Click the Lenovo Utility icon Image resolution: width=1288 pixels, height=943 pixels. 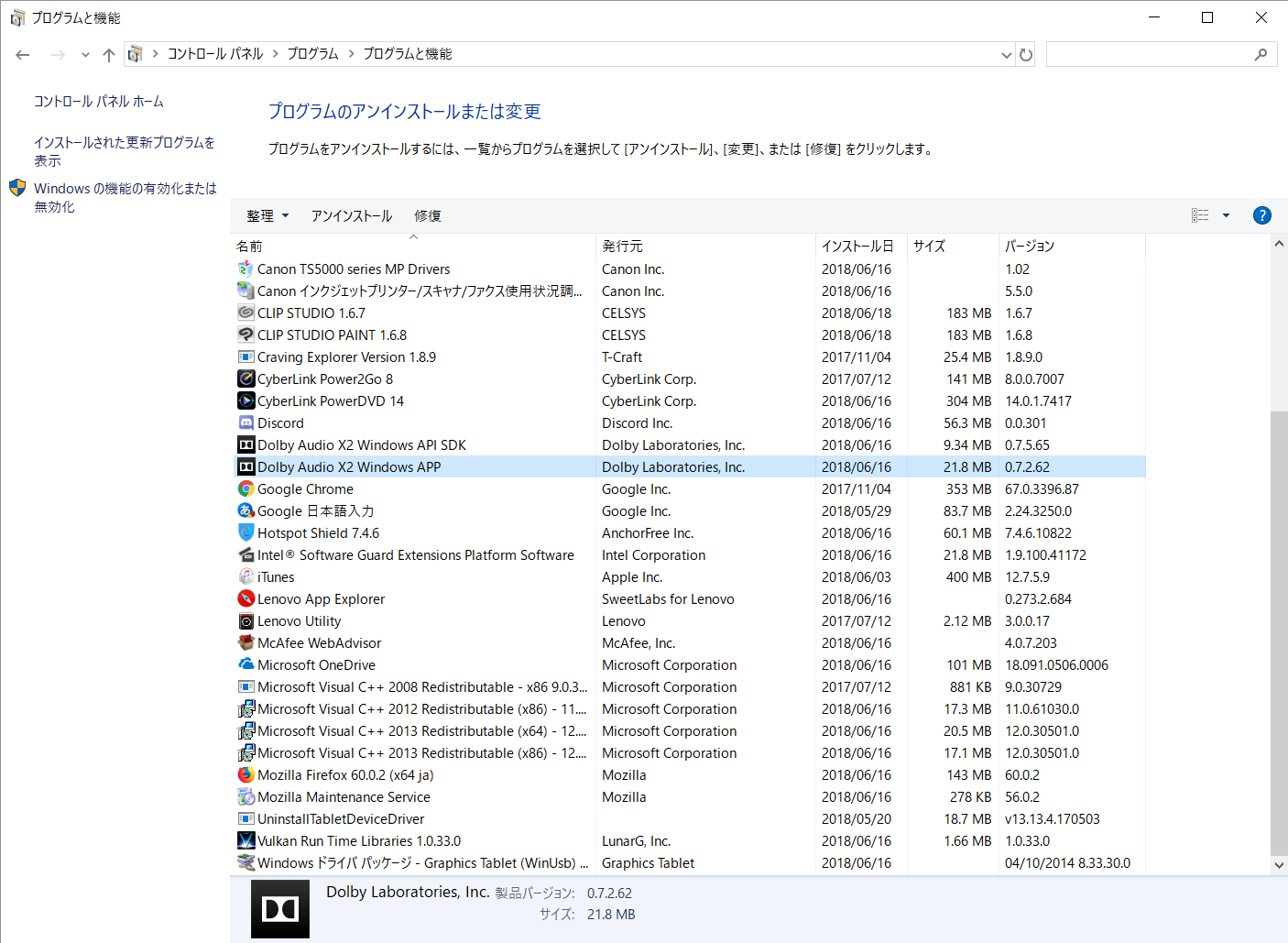coord(246,620)
